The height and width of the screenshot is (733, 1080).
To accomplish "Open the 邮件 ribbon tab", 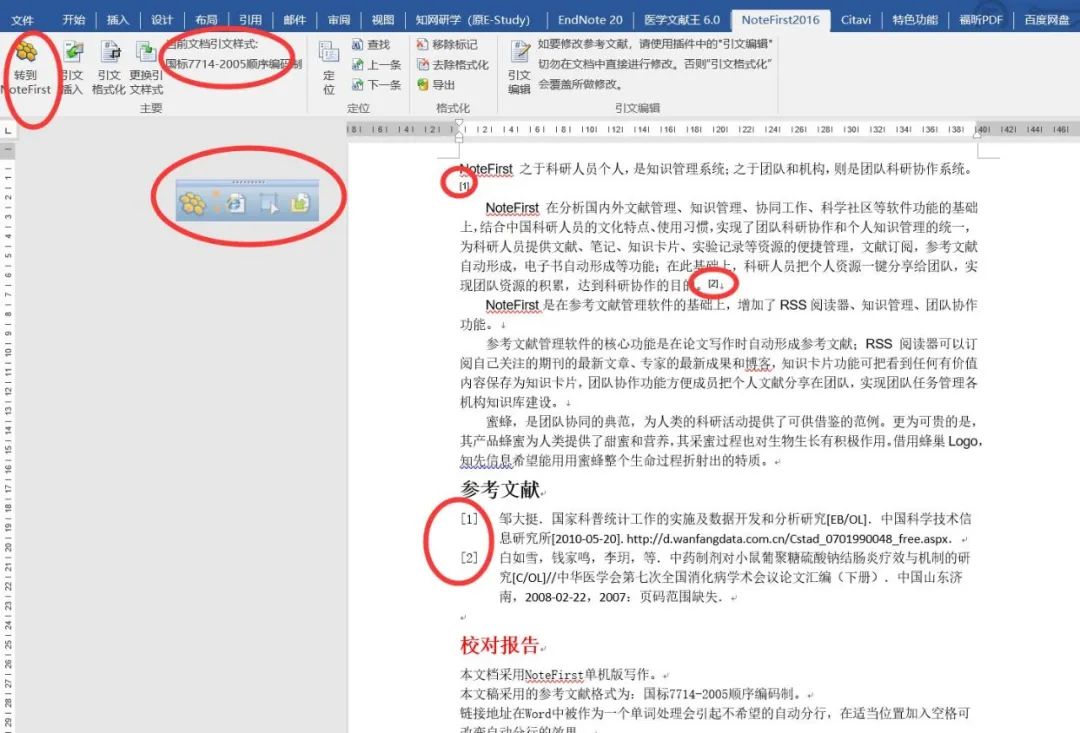I will point(294,20).
